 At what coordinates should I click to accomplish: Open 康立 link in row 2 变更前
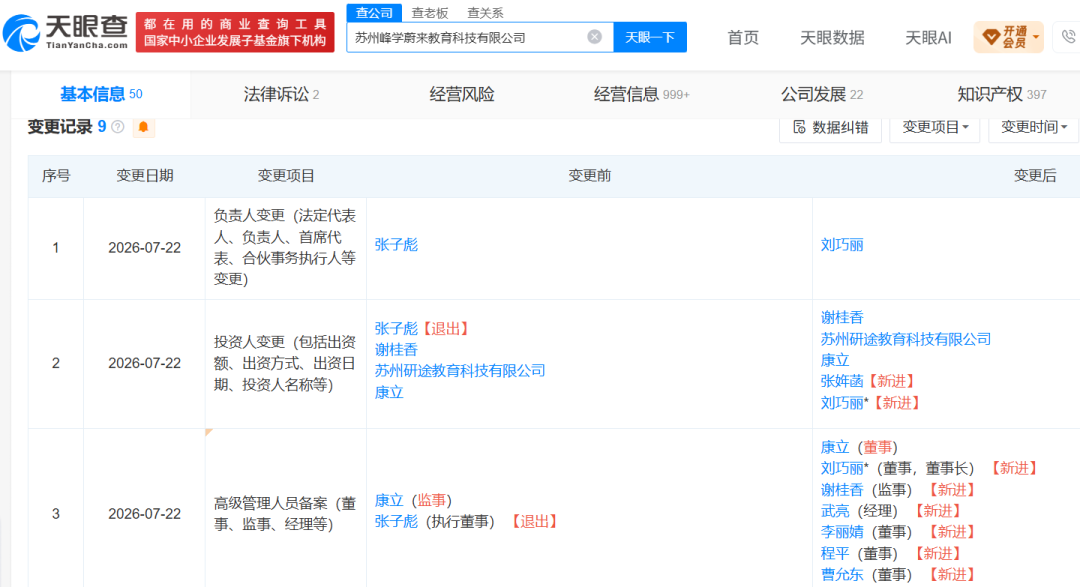click(388, 392)
